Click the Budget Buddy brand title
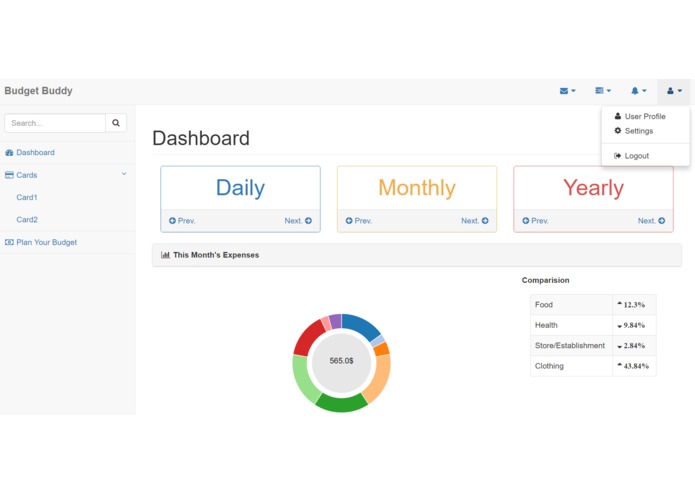 tap(38, 91)
